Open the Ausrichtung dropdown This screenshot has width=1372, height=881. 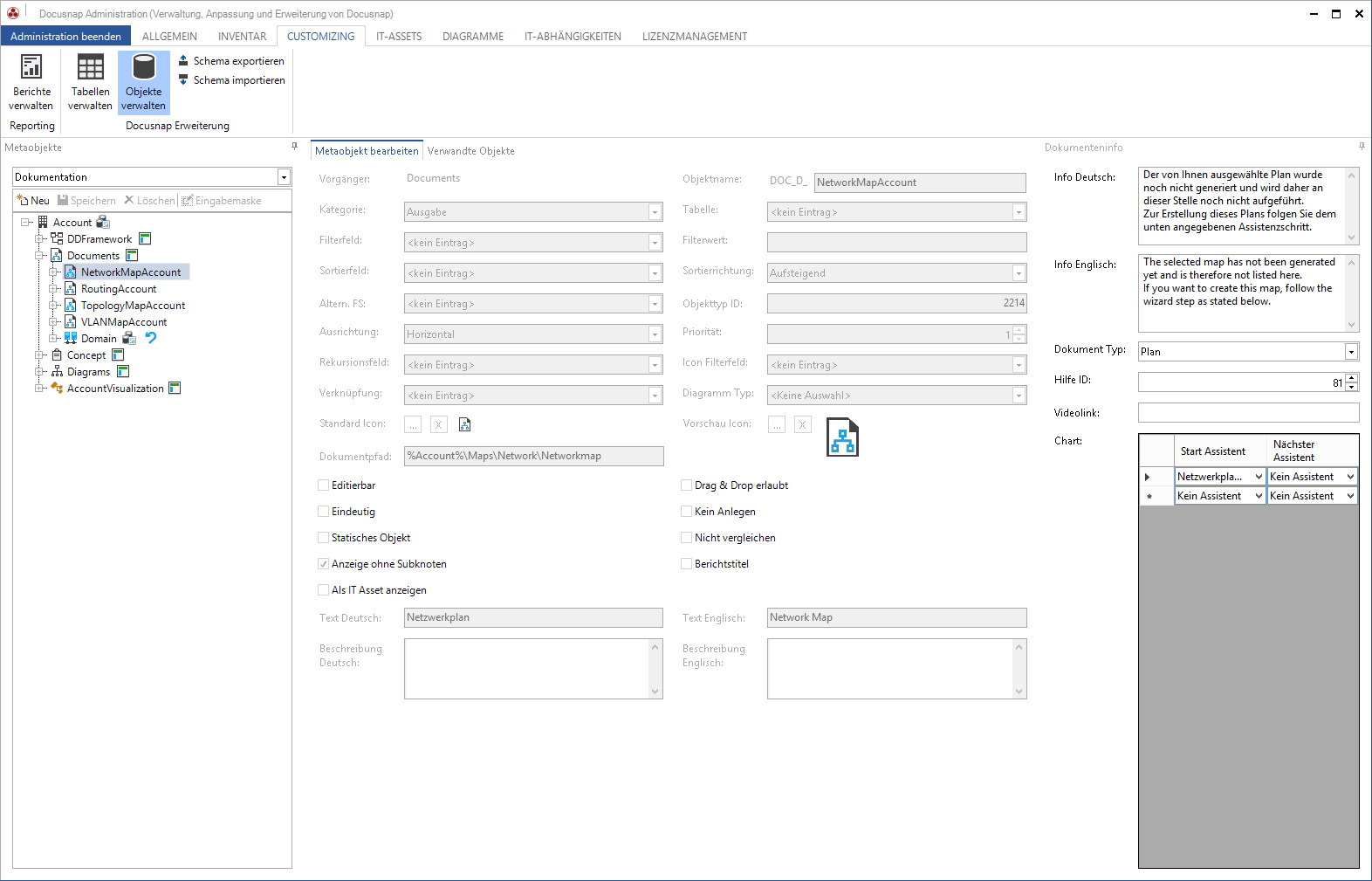click(x=655, y=334)
